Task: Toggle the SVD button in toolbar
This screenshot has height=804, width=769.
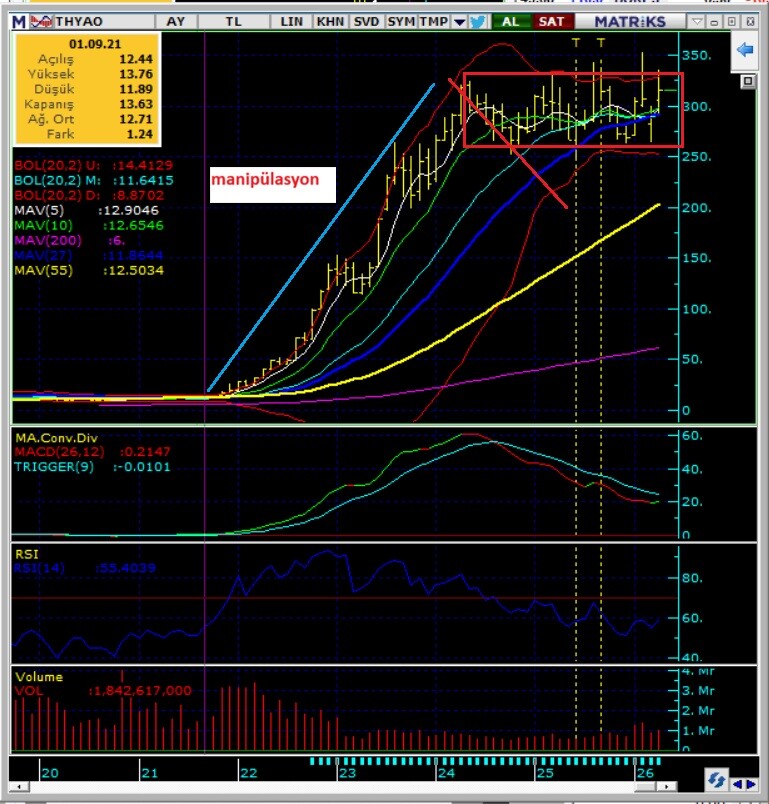Action: [366, 21]
